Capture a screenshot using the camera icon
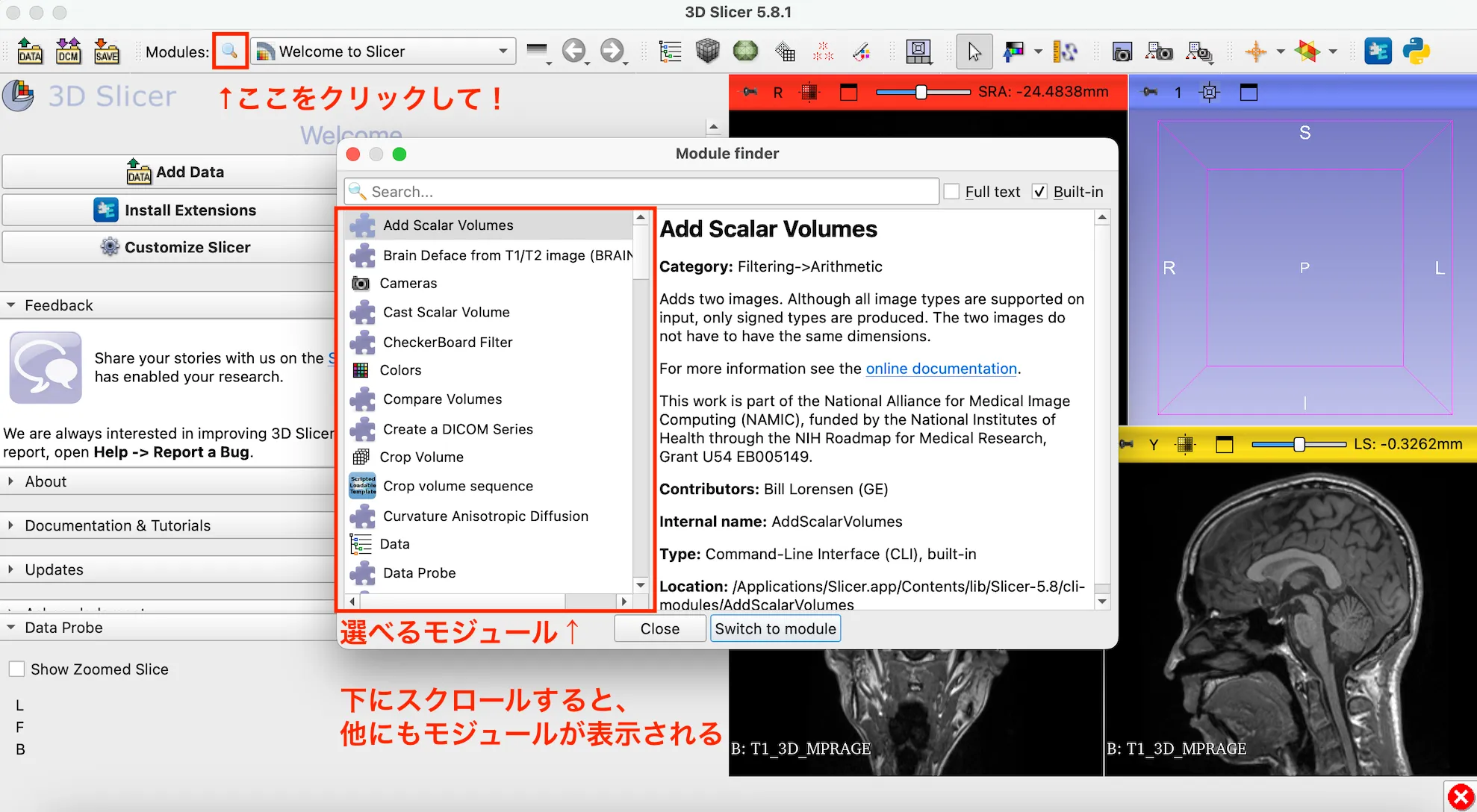 (x=1122, y=51)
